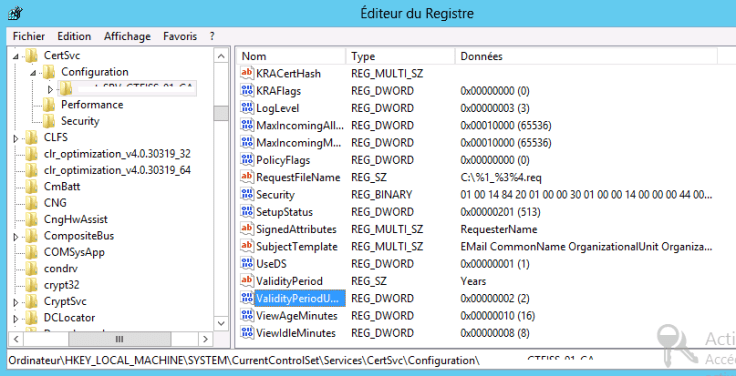This screenshot has width=736, height=376.
Task: Select clr_optimization_v4.0.30319_64 key
Action: 117,170
